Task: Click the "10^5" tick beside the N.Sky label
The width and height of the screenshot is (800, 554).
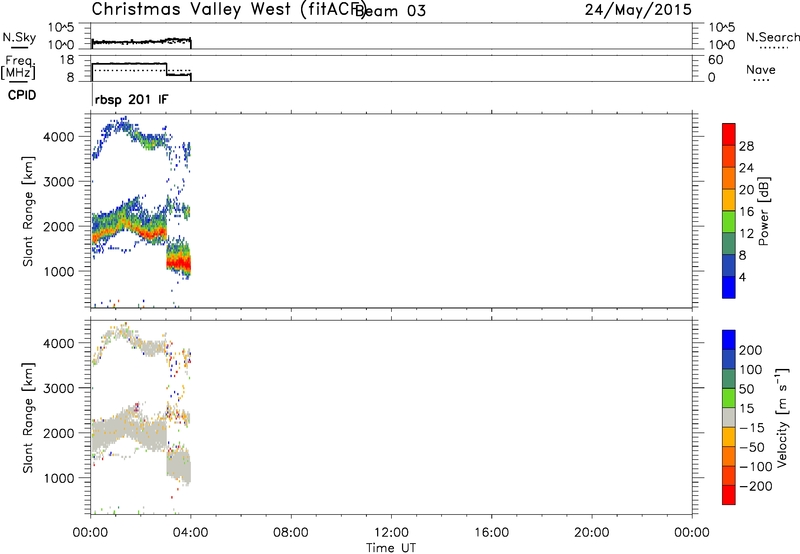Action: point(61,27)
